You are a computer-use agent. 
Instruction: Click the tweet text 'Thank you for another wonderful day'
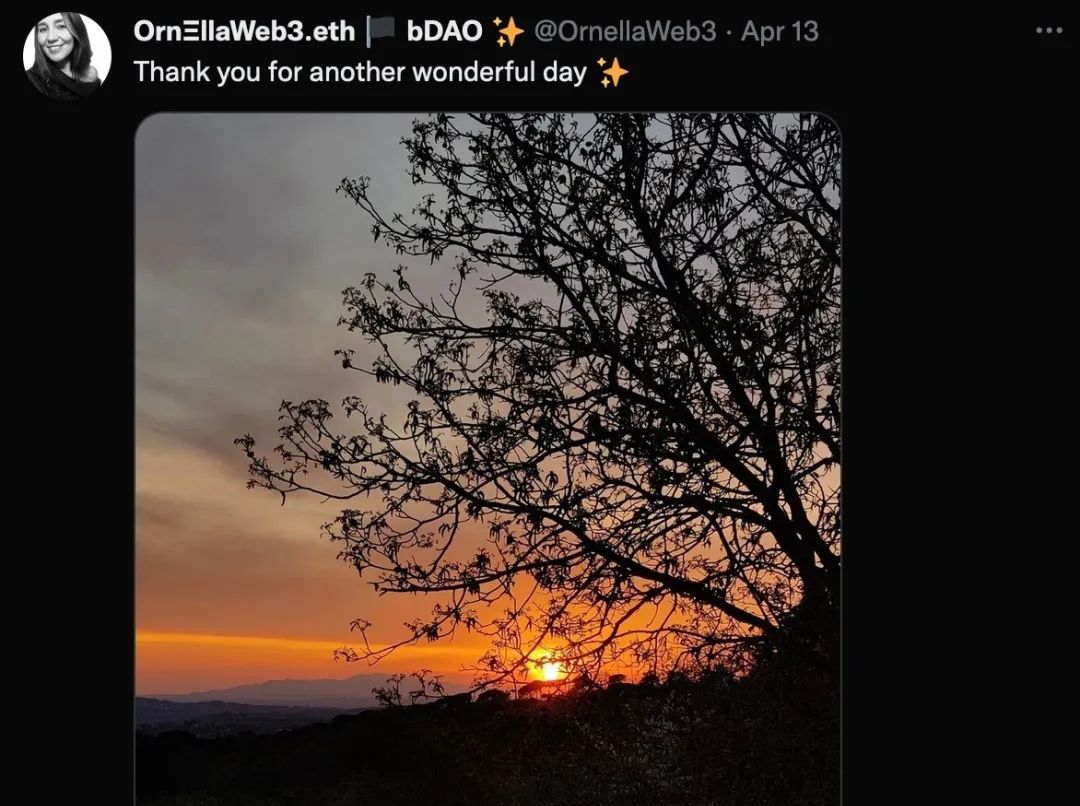click(x=360, y=72)
